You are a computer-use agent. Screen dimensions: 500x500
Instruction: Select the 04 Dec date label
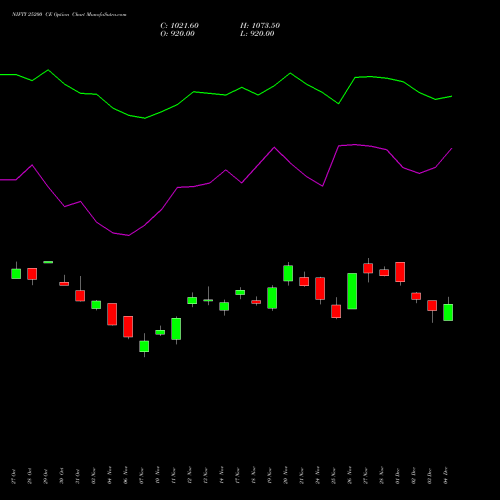coord(446,476)
